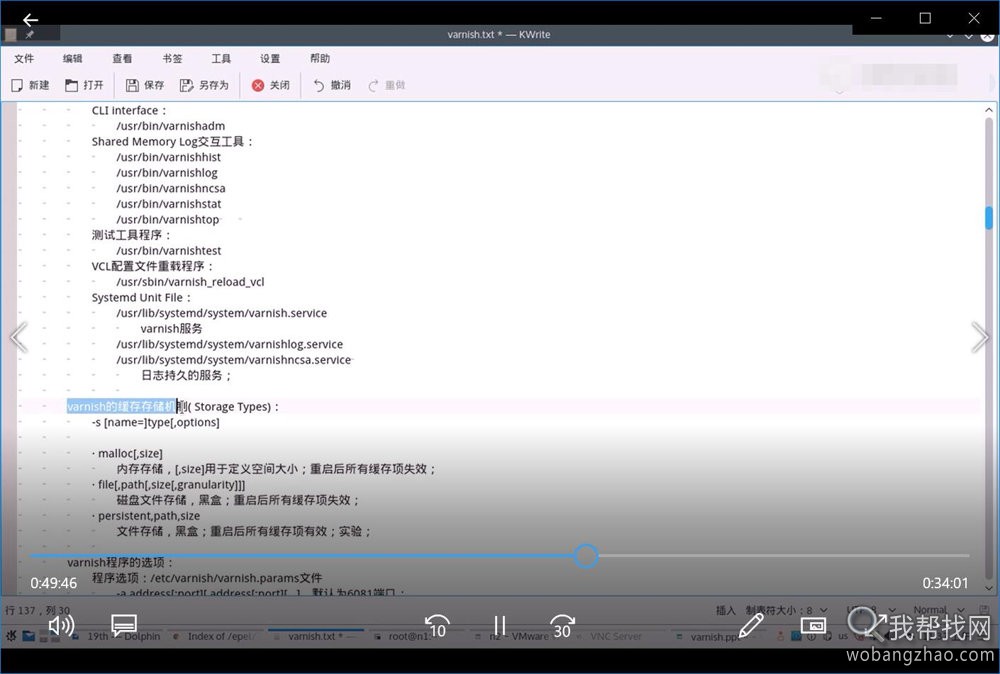Click the Open file toolbar button (打开)
Image resolution: width=1000 pixels, height=674 pixels.
pyautogui.click(x=84, y=85)
